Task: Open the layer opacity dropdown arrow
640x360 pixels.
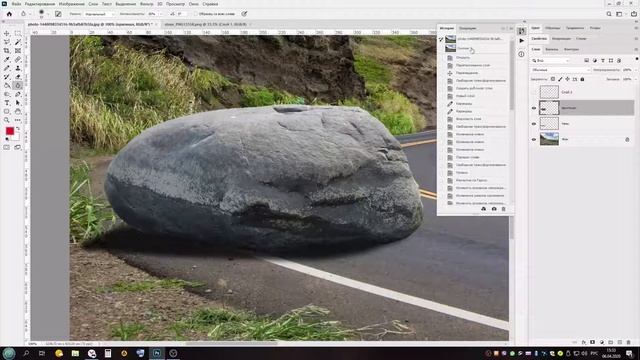Action: [x=635, y=70]
